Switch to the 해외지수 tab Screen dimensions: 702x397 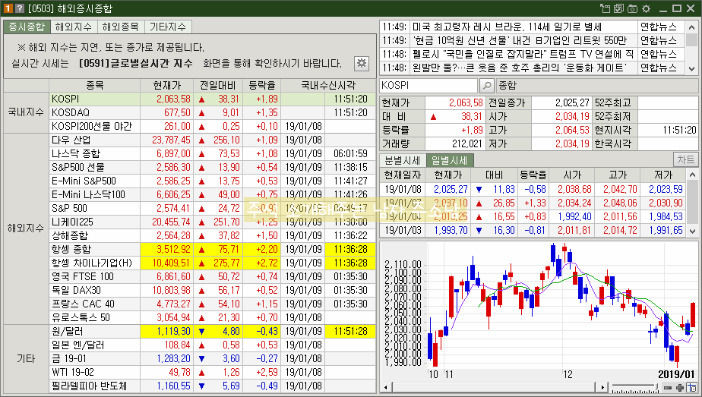coord(74,27)
